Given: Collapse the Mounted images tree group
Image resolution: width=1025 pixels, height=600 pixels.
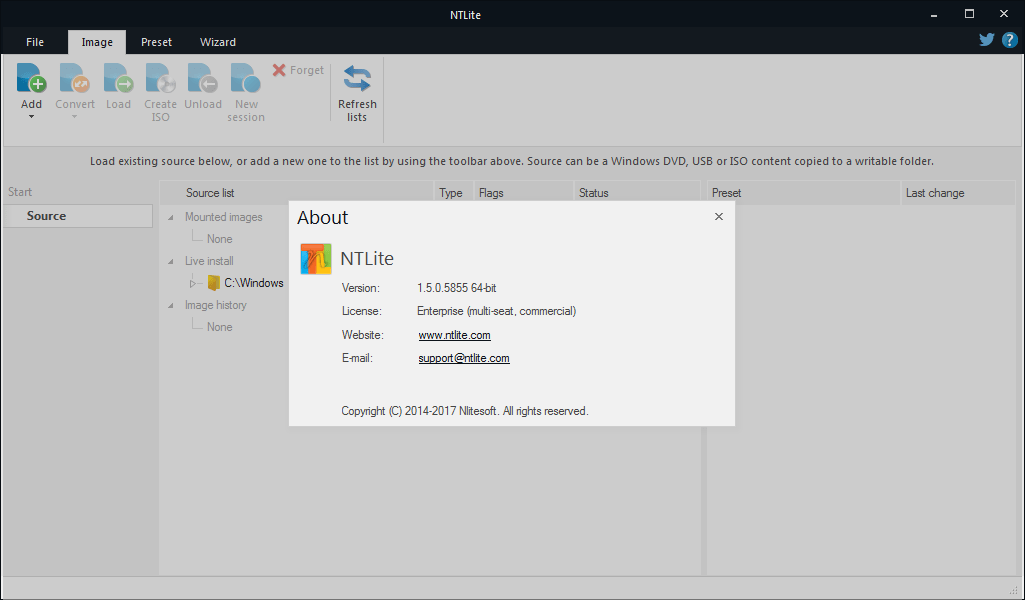Looking at the screenshot, I should click(x=170, y=217).
